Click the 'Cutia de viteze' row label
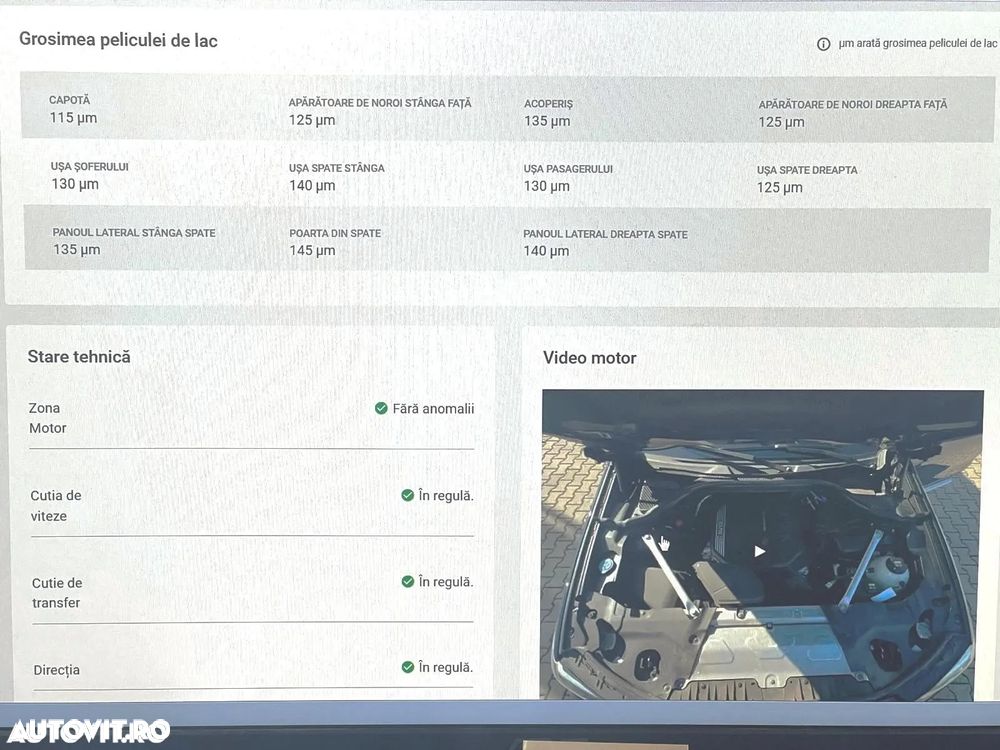 [56, 506]
